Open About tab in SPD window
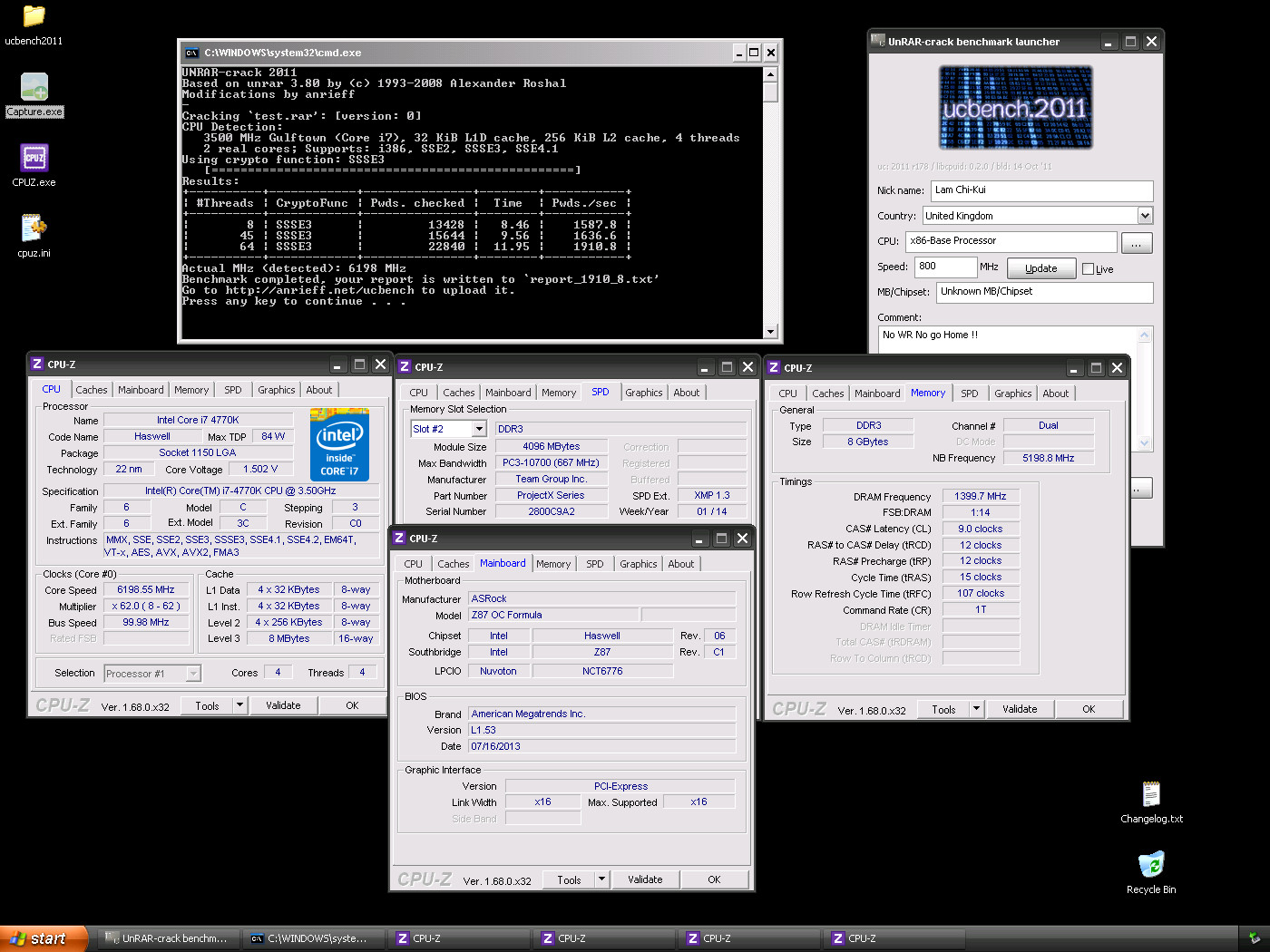The height and width of the screenshot is (952, 1270). tap(687, 393)
